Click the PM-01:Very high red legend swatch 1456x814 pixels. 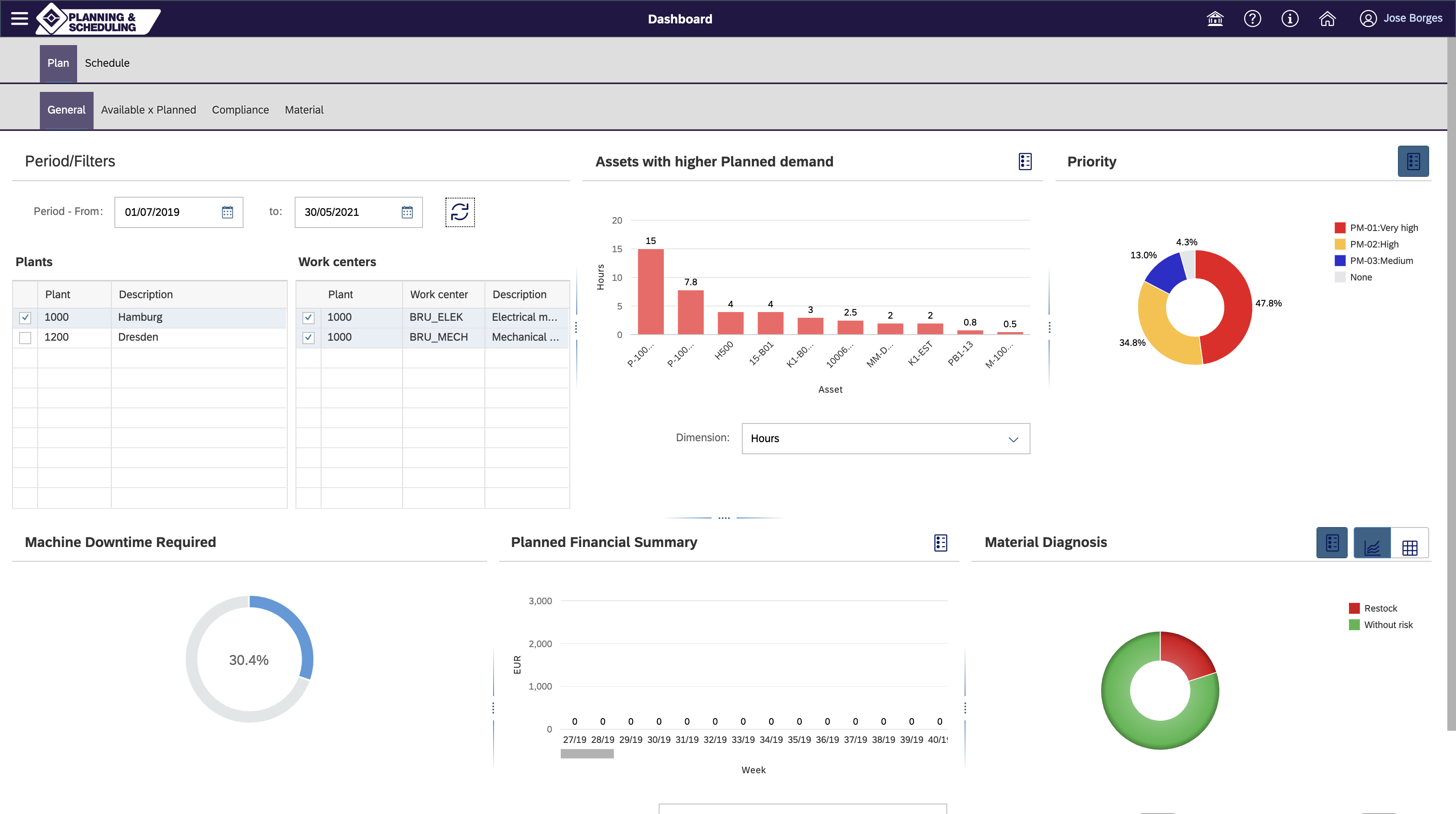point(1339,228)
